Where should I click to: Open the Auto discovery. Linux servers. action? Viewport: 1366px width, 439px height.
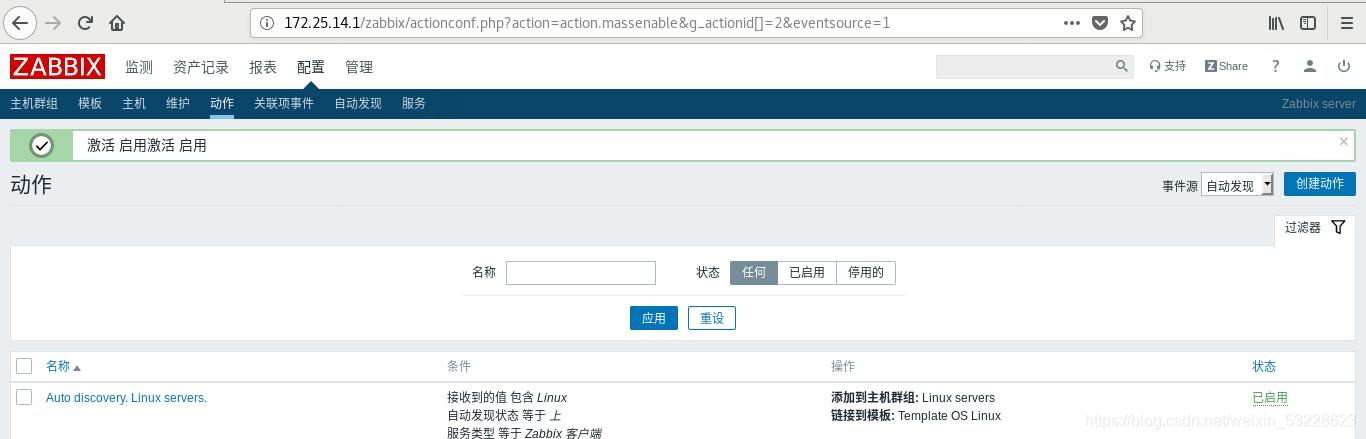click(126, 398)
